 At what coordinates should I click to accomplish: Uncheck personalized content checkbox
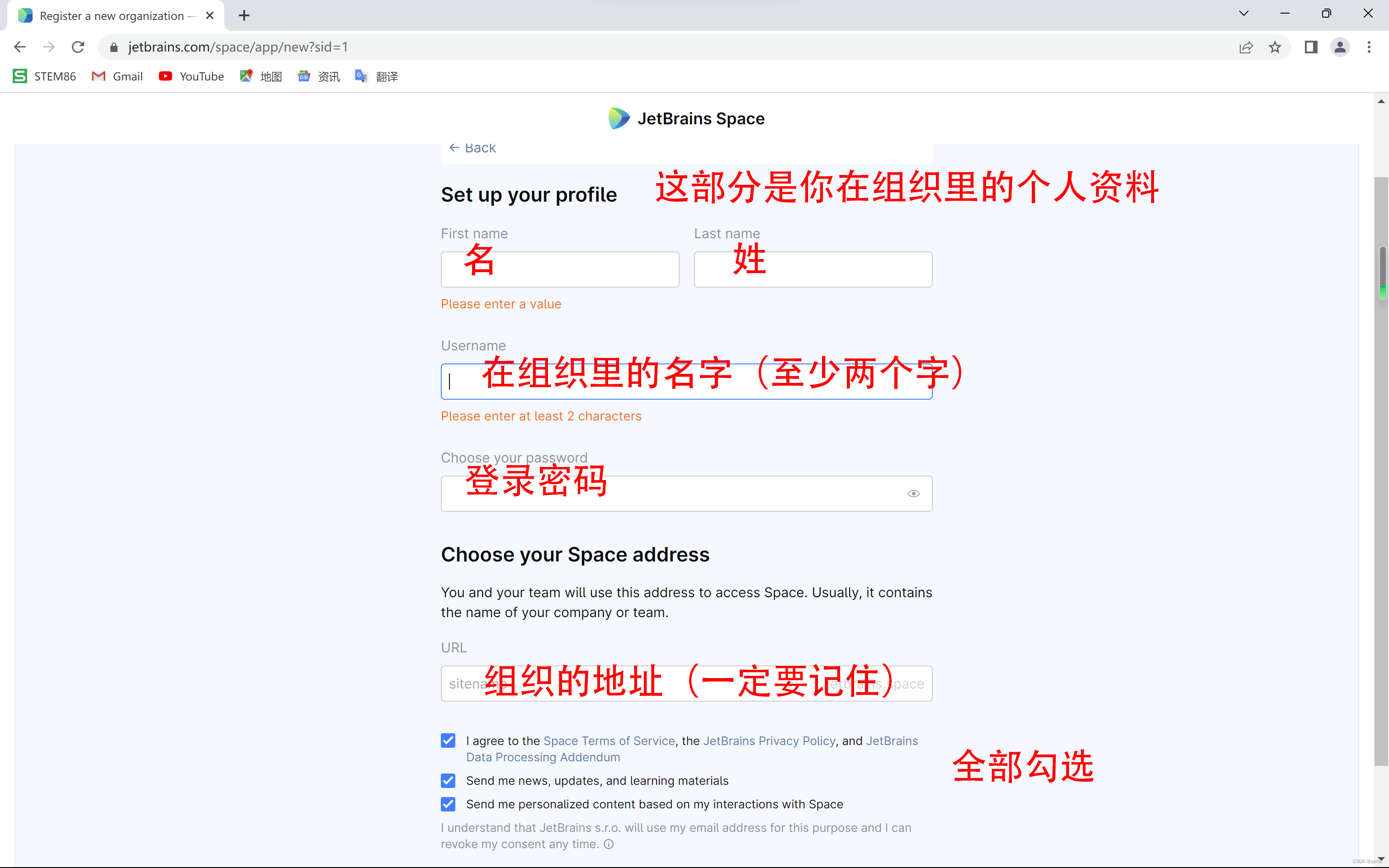[x=448, y=804]
